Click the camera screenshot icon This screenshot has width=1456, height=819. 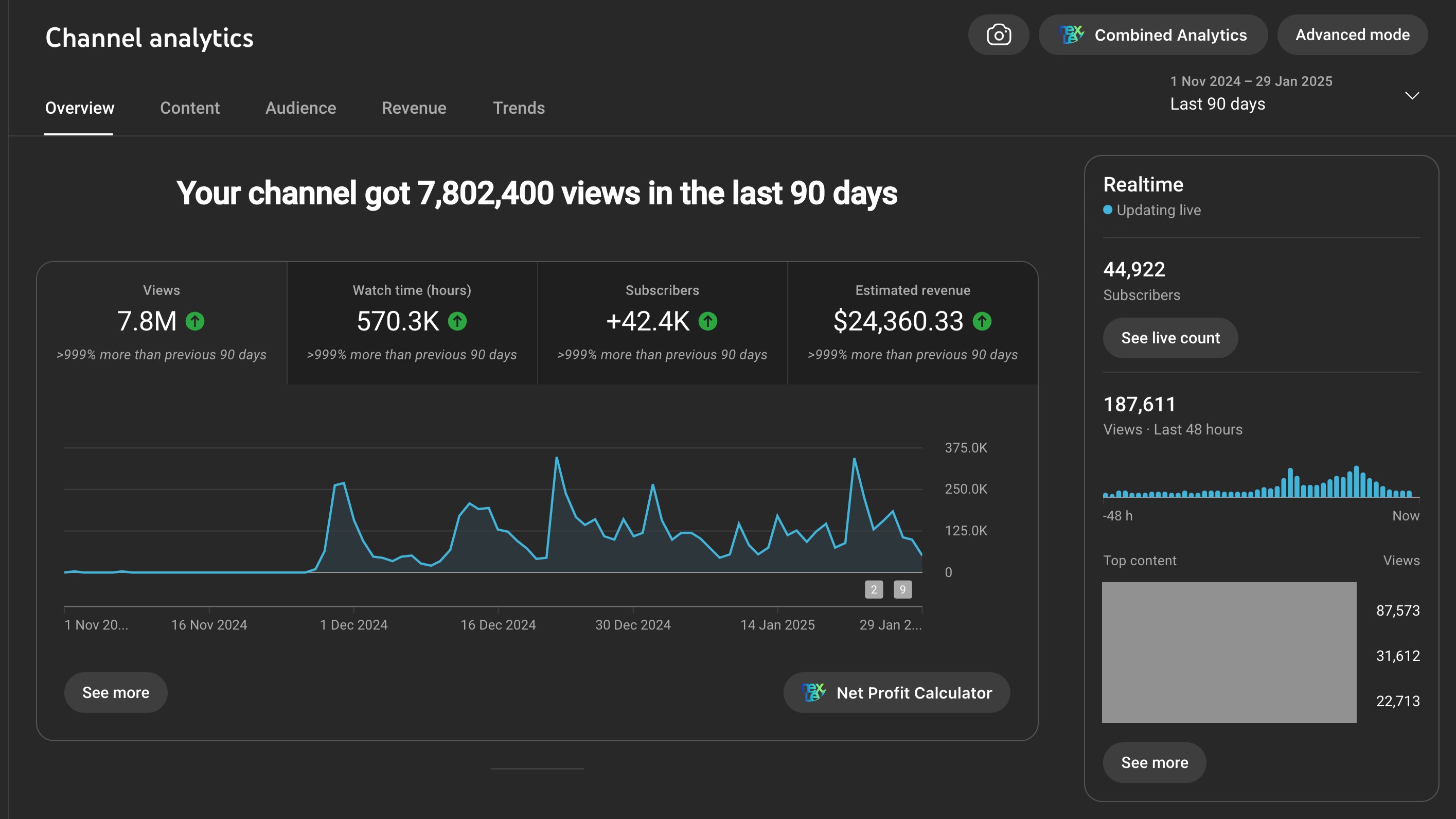click(x=998, y=35)
